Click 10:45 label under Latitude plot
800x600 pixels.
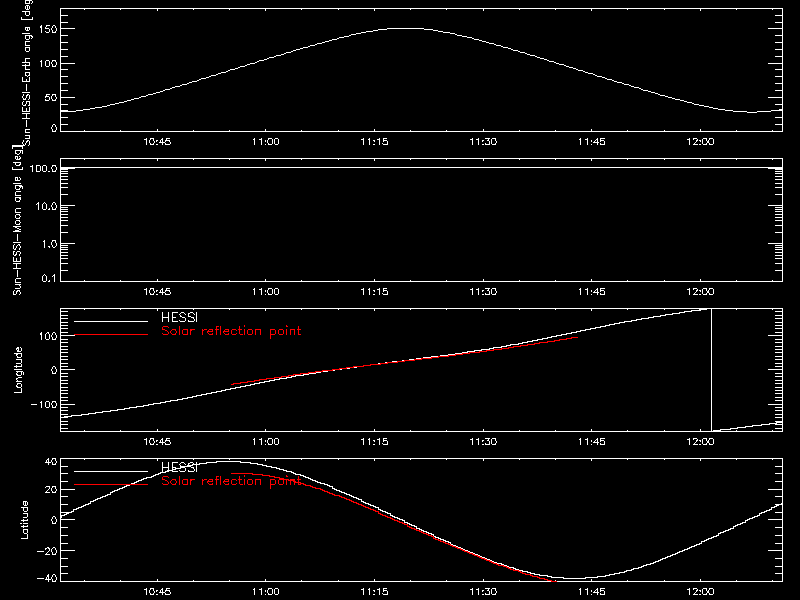coord(157,592)
